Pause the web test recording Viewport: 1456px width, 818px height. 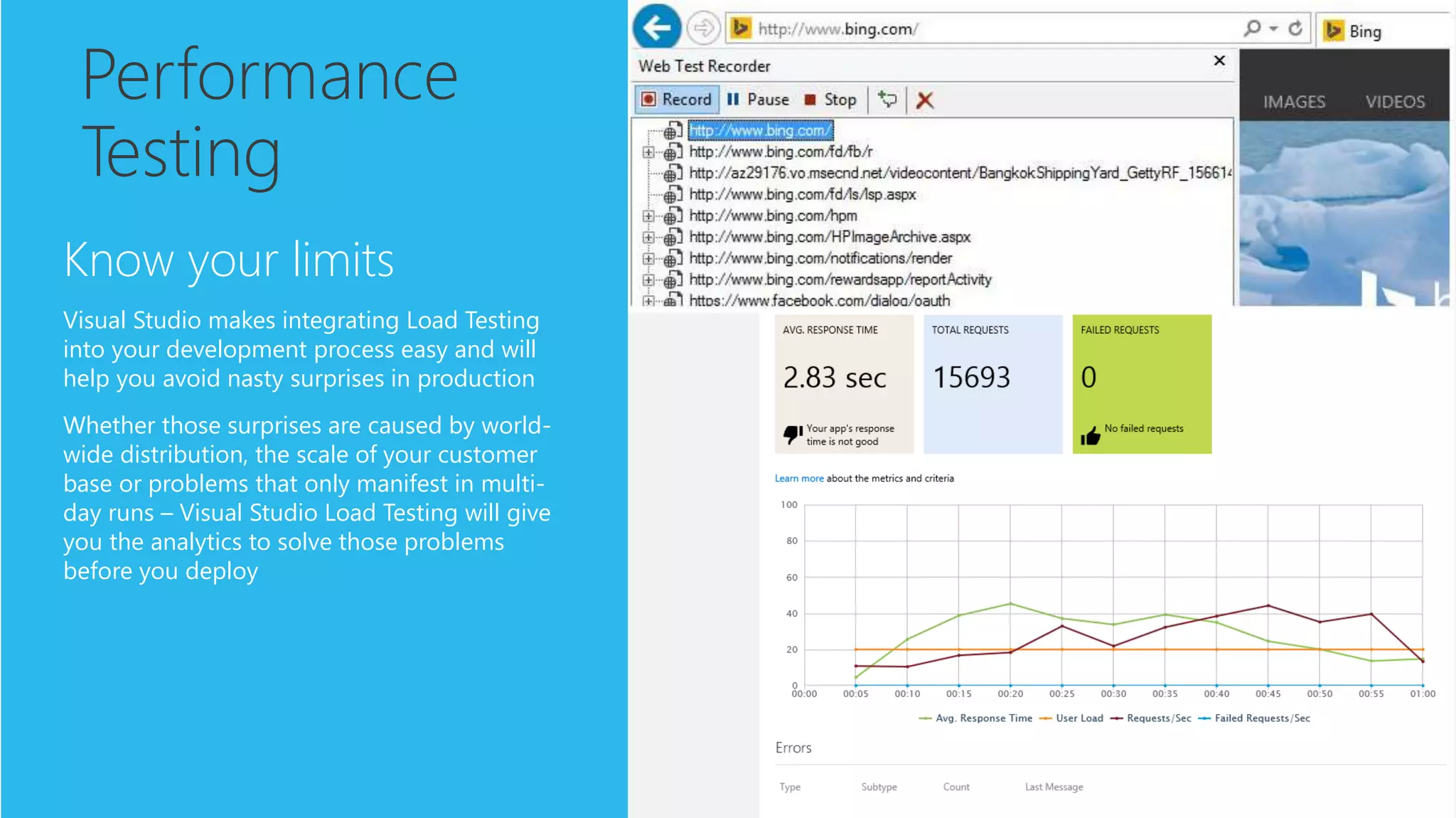(759, 100)
